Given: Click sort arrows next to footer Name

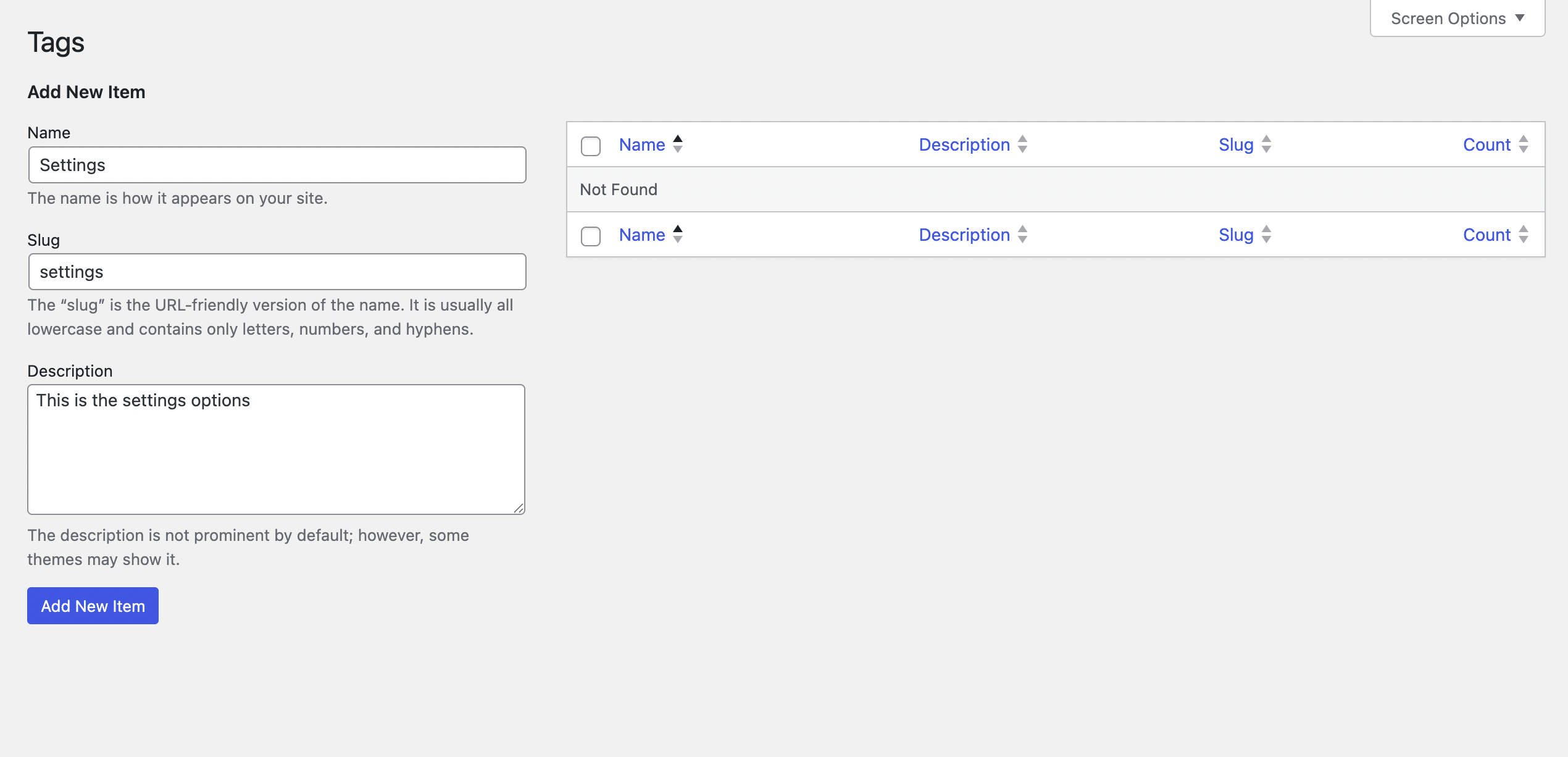Looking at the screenshot, I should tap(678, 234).
